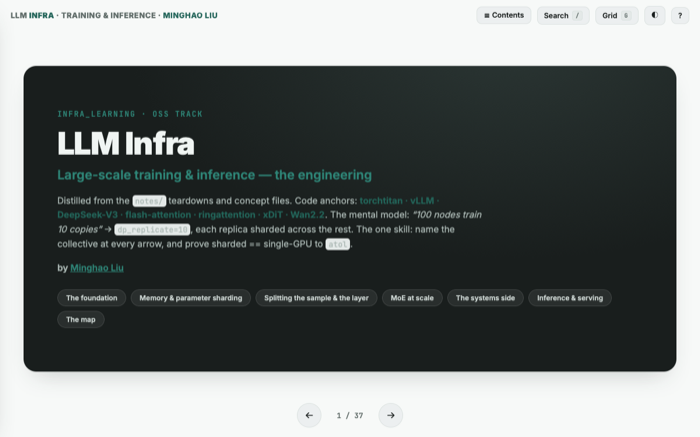The height and width of the screenshot is (437, 700).
Task: Click the dp_replicate=10 code chip
Action: 152,229
